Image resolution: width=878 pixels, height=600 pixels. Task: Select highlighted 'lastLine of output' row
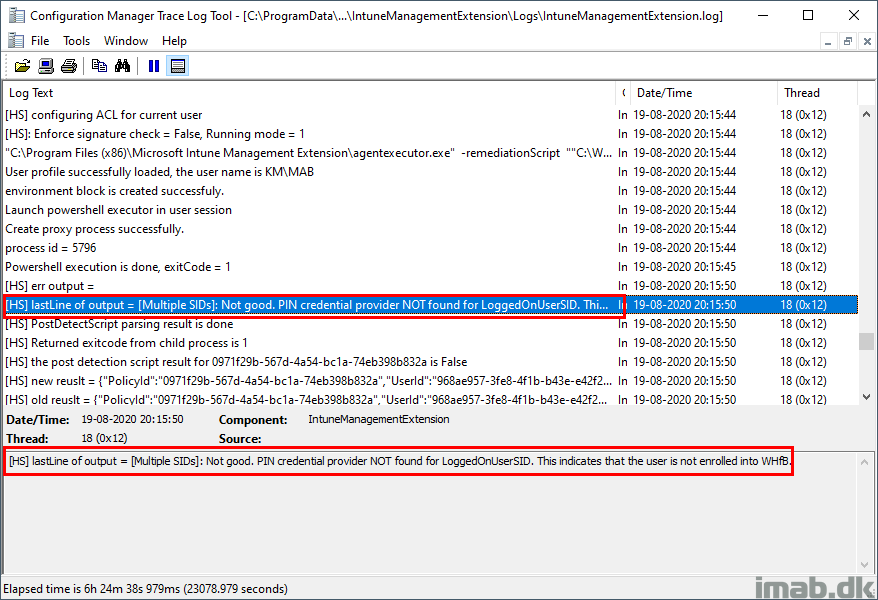point(431,305)
